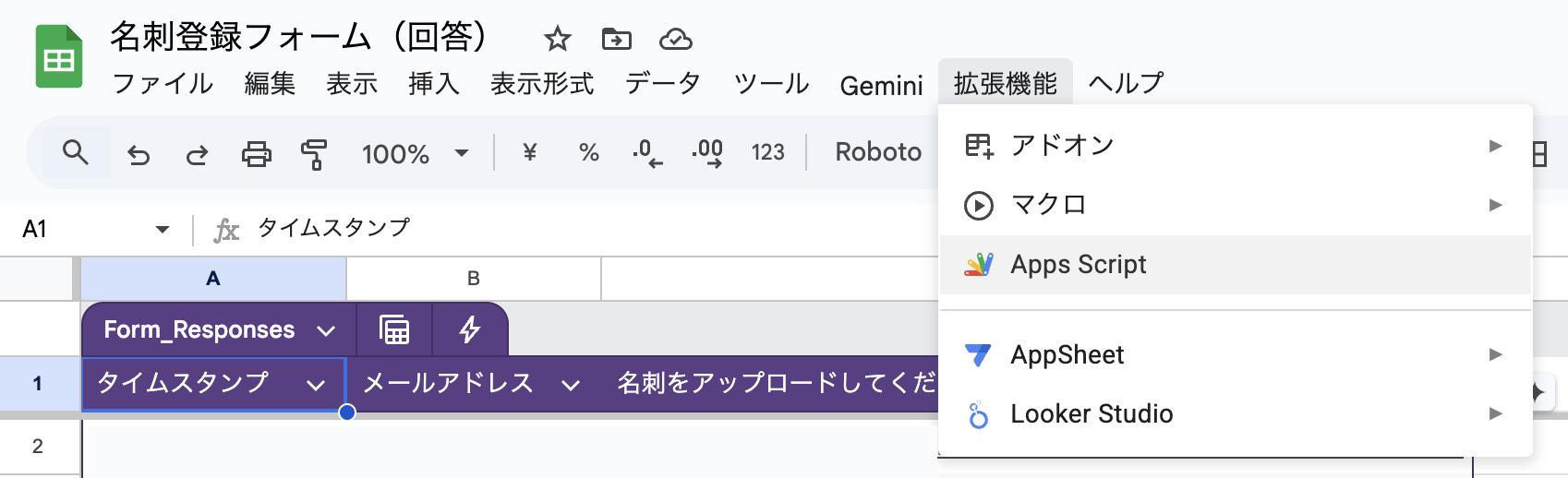The image size is (1568, 478).
Task: Apply yen currency format
Action: coord(529,152)
